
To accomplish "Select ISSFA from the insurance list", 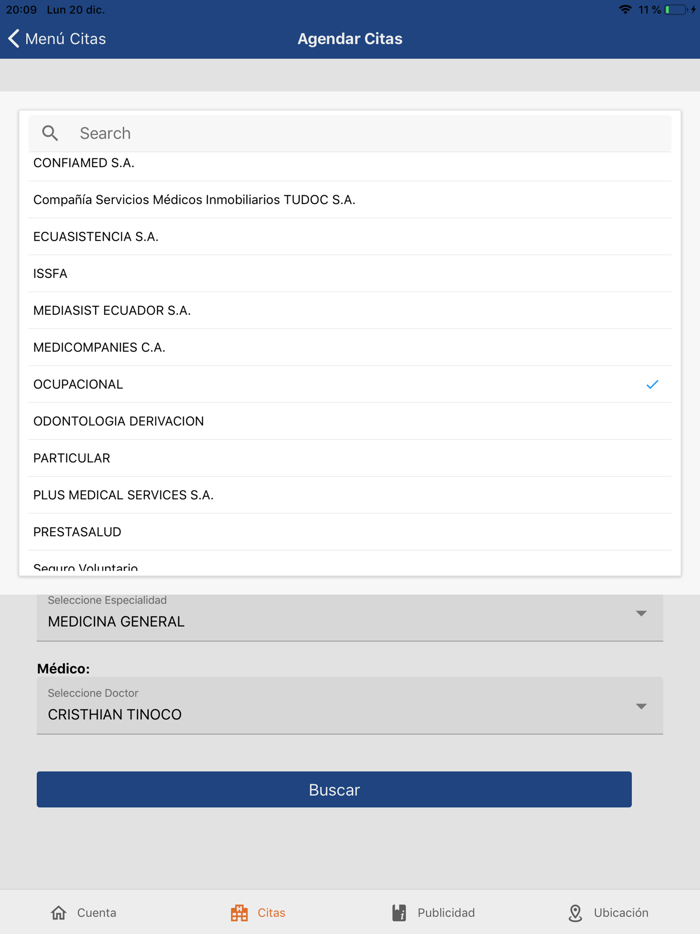I will [350, 273].
